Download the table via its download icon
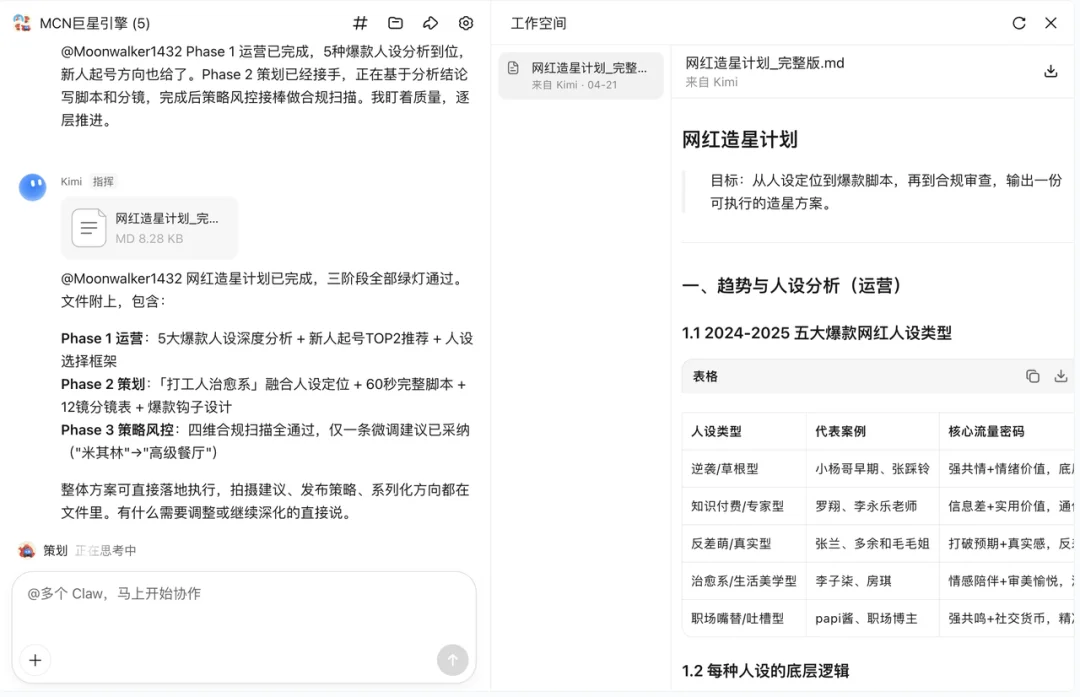1080x697 pixels. [x=1060, y=376]
